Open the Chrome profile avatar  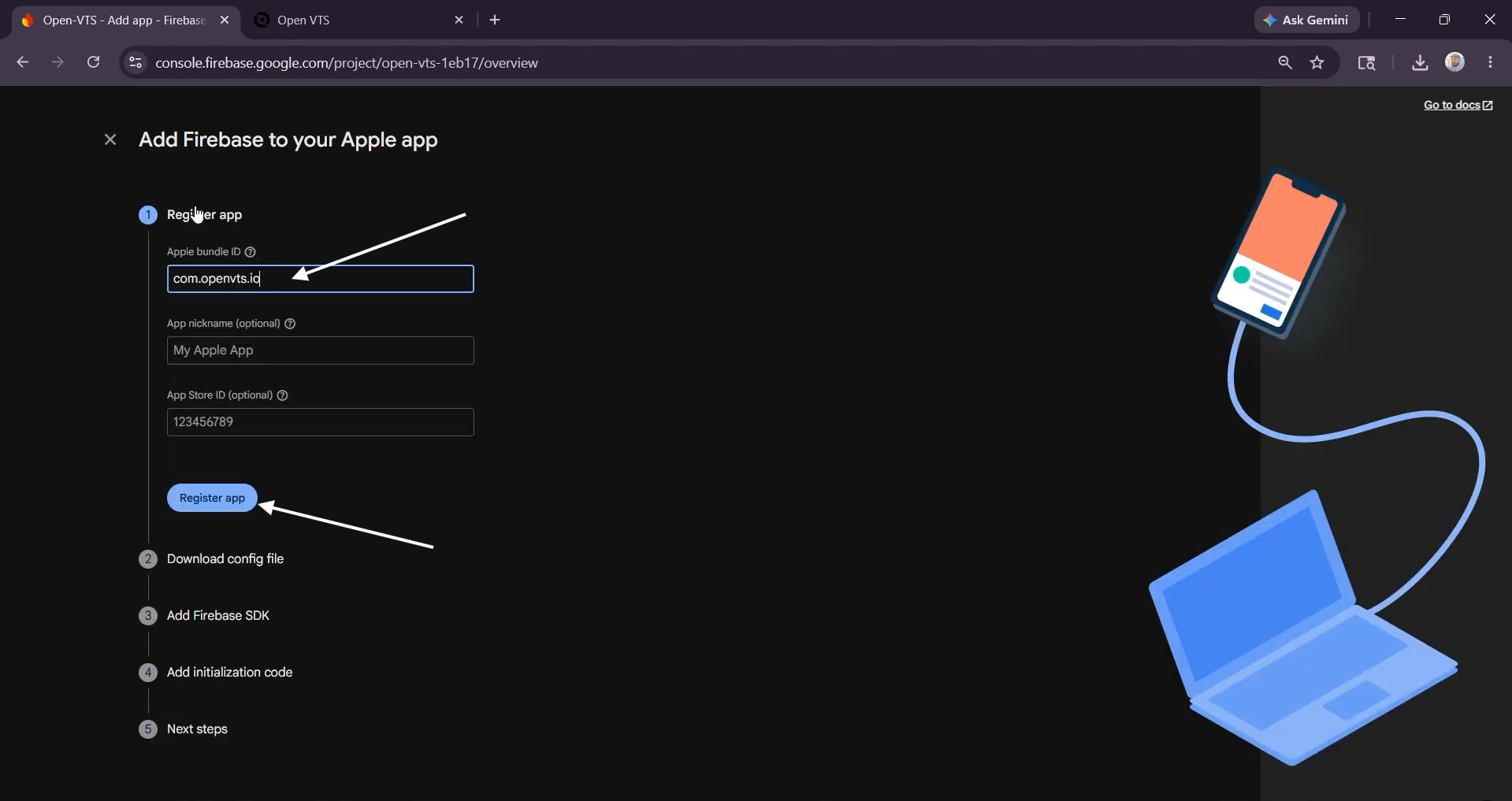point(1455,62)
